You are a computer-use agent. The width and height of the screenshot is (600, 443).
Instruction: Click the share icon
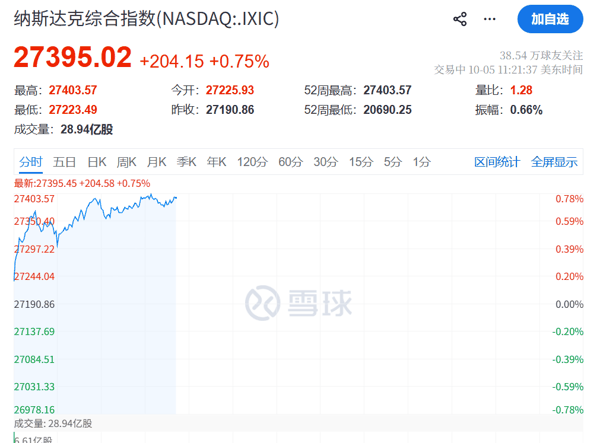pos(460,19)
